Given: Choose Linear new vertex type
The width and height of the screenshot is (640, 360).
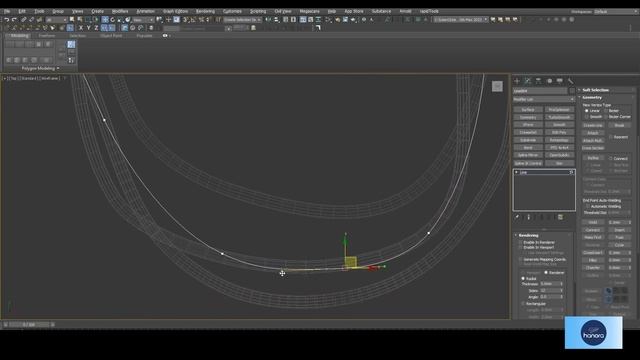Looking at the screenshot, I should 587,111.
